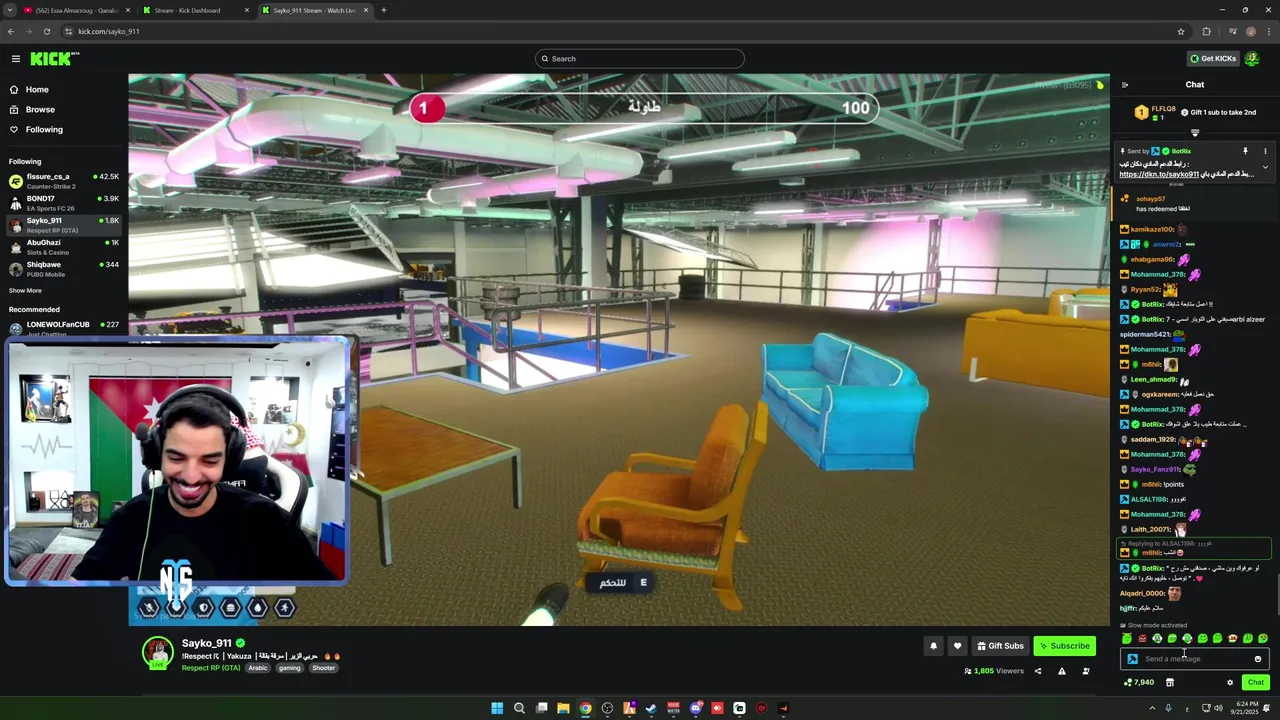
Task: Select the Arabic tag
Action: pos(258,668)
